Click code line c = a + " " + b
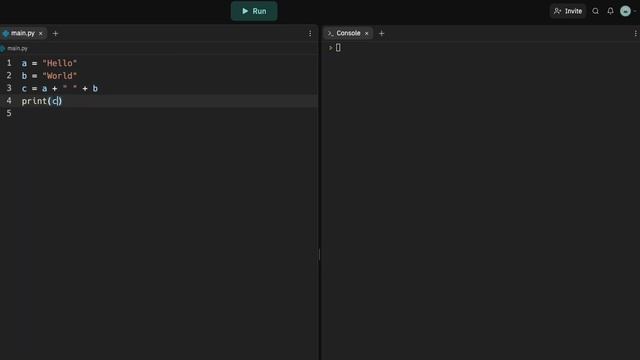 60,89
